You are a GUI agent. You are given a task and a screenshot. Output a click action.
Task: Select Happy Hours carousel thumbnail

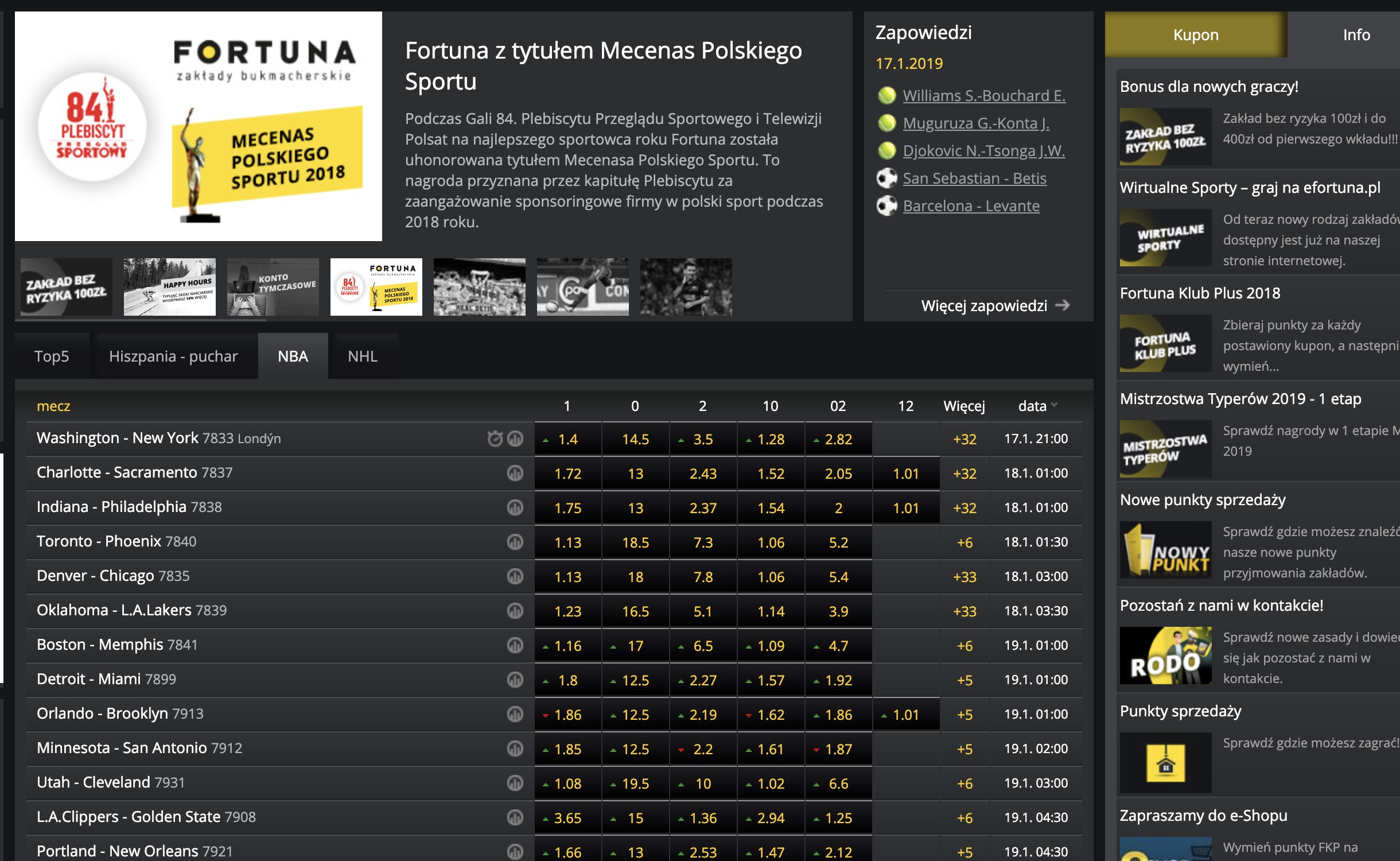[x=170, y=287]
